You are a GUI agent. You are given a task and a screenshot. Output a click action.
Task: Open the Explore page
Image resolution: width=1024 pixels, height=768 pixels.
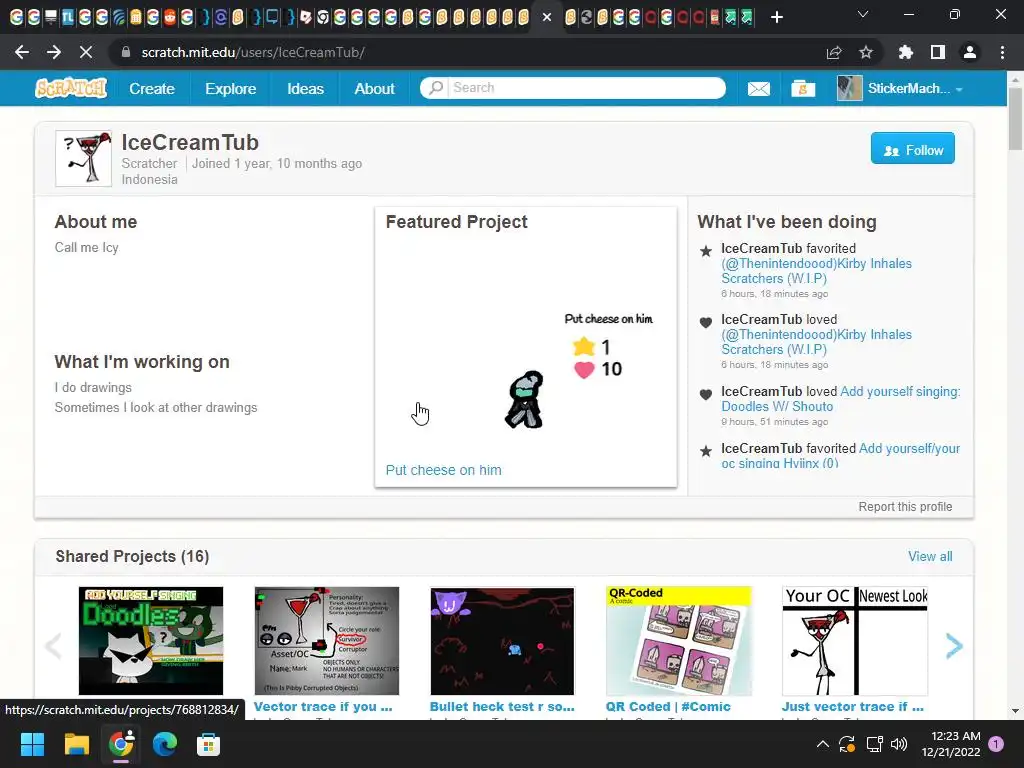coord(231,88)
